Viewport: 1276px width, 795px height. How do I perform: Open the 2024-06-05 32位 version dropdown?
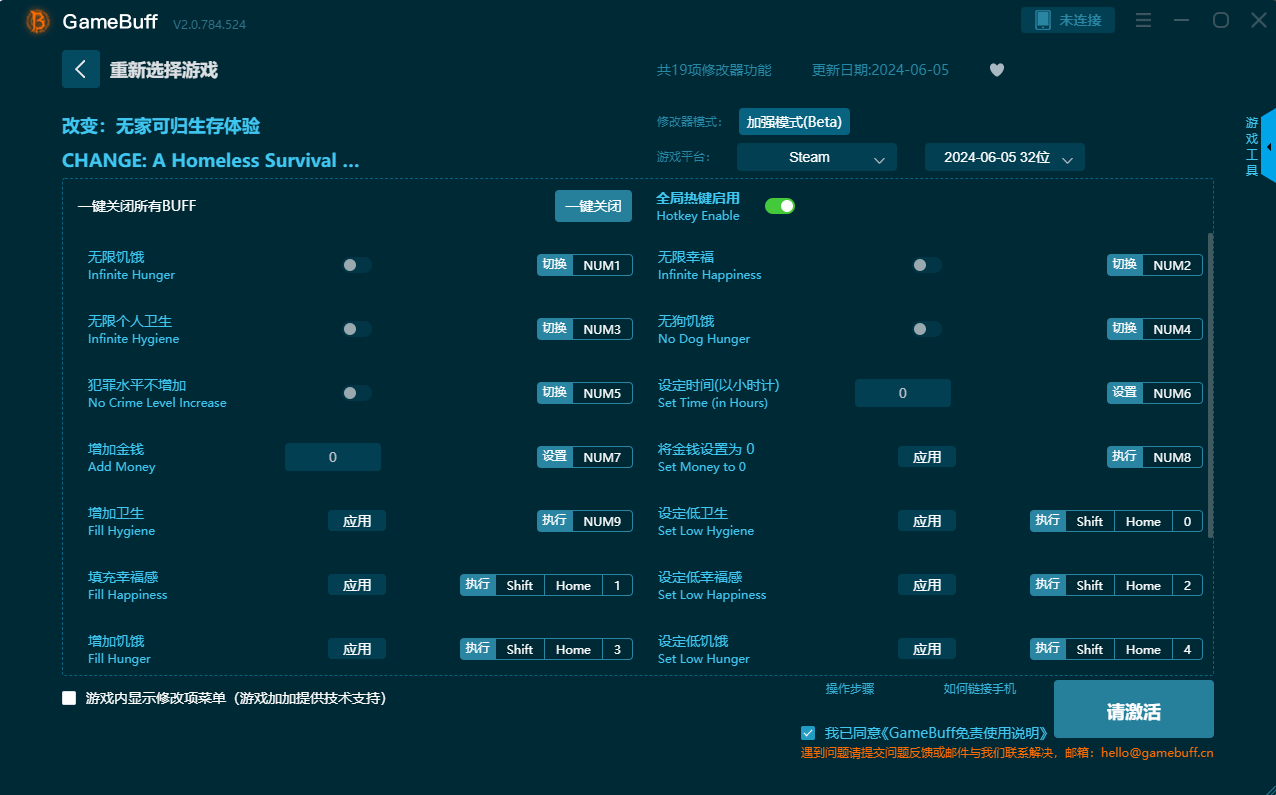tap(1005, 157)
